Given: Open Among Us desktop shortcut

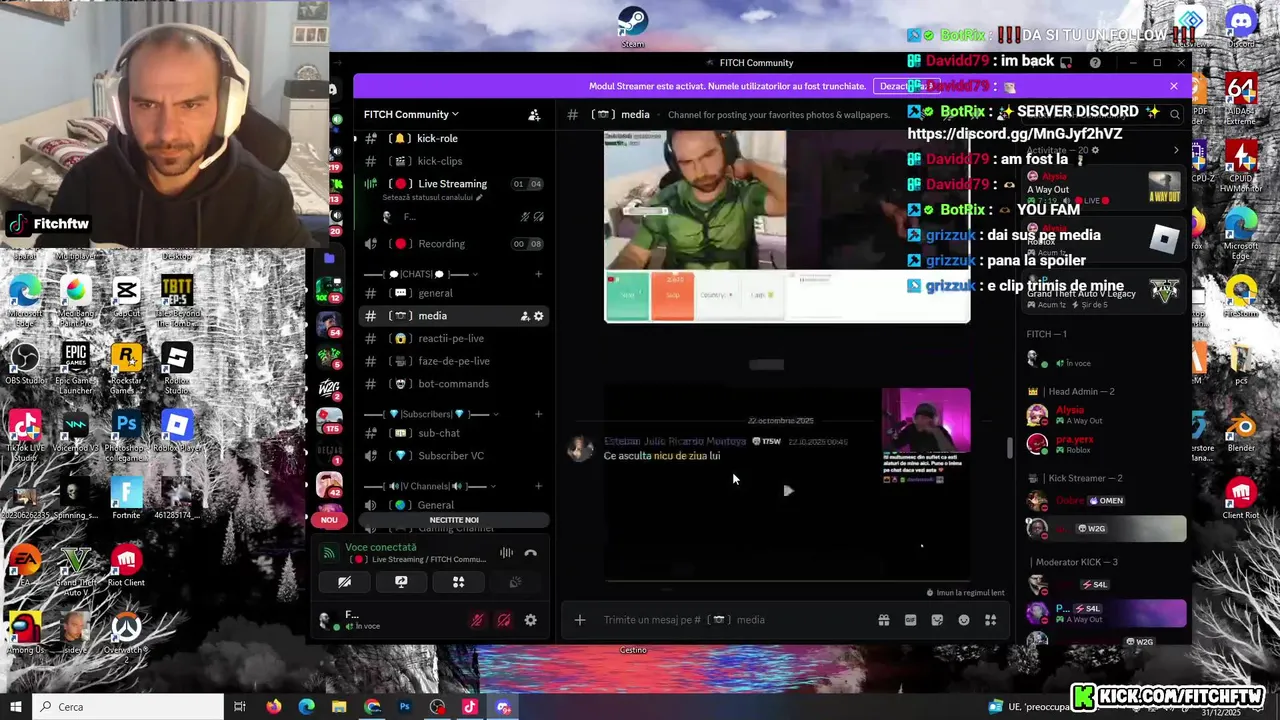Looking at the screenshot, I should (x=25, y=632).
